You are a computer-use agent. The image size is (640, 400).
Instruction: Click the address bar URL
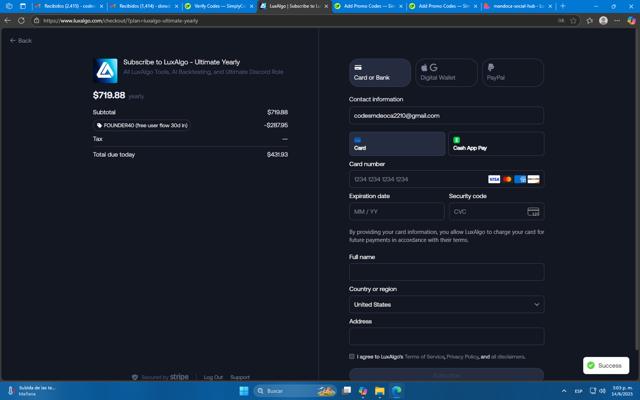pyautogui.click(x=121, y=20)
